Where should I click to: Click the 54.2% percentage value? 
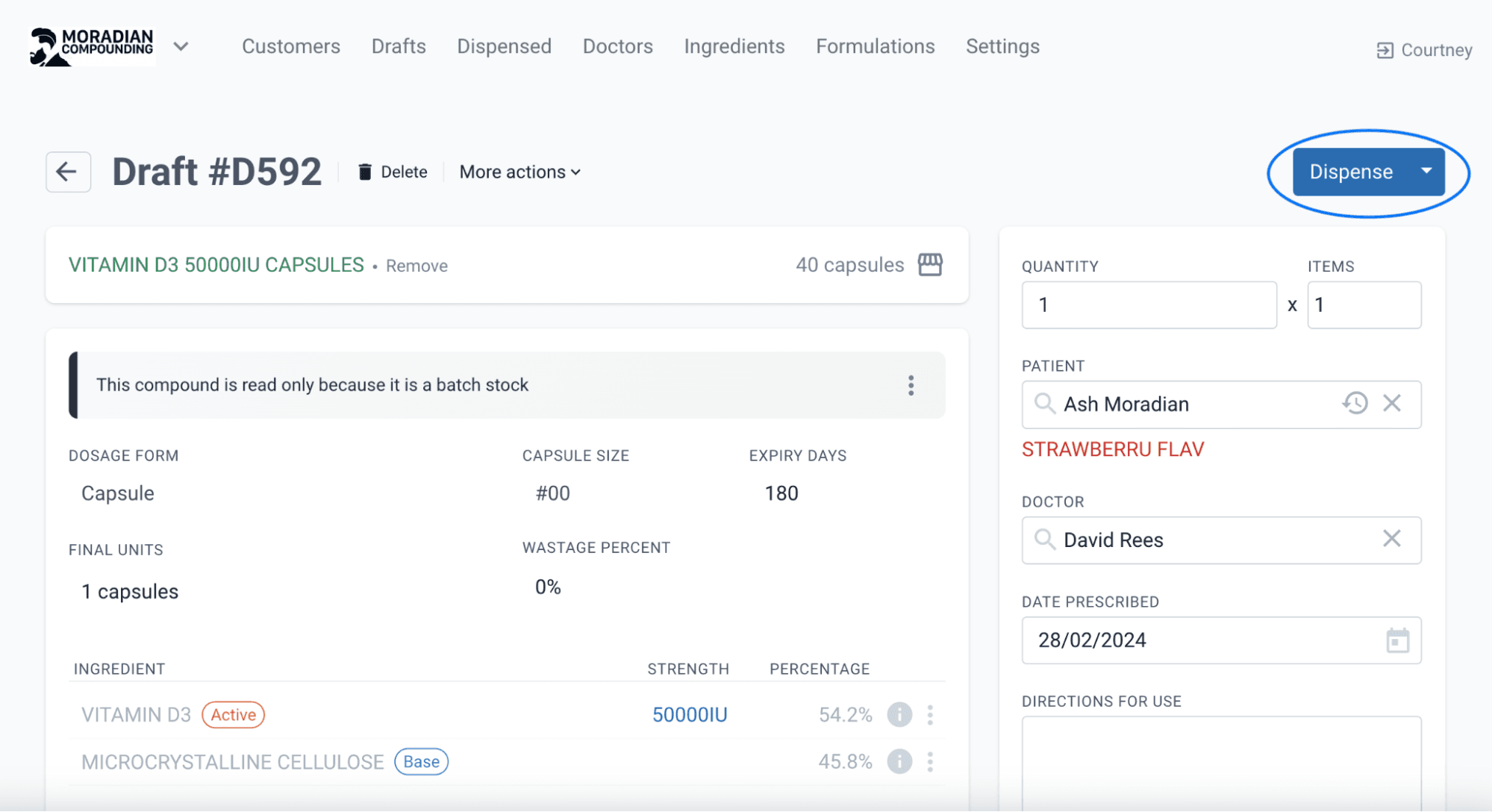tap(845, 715)
